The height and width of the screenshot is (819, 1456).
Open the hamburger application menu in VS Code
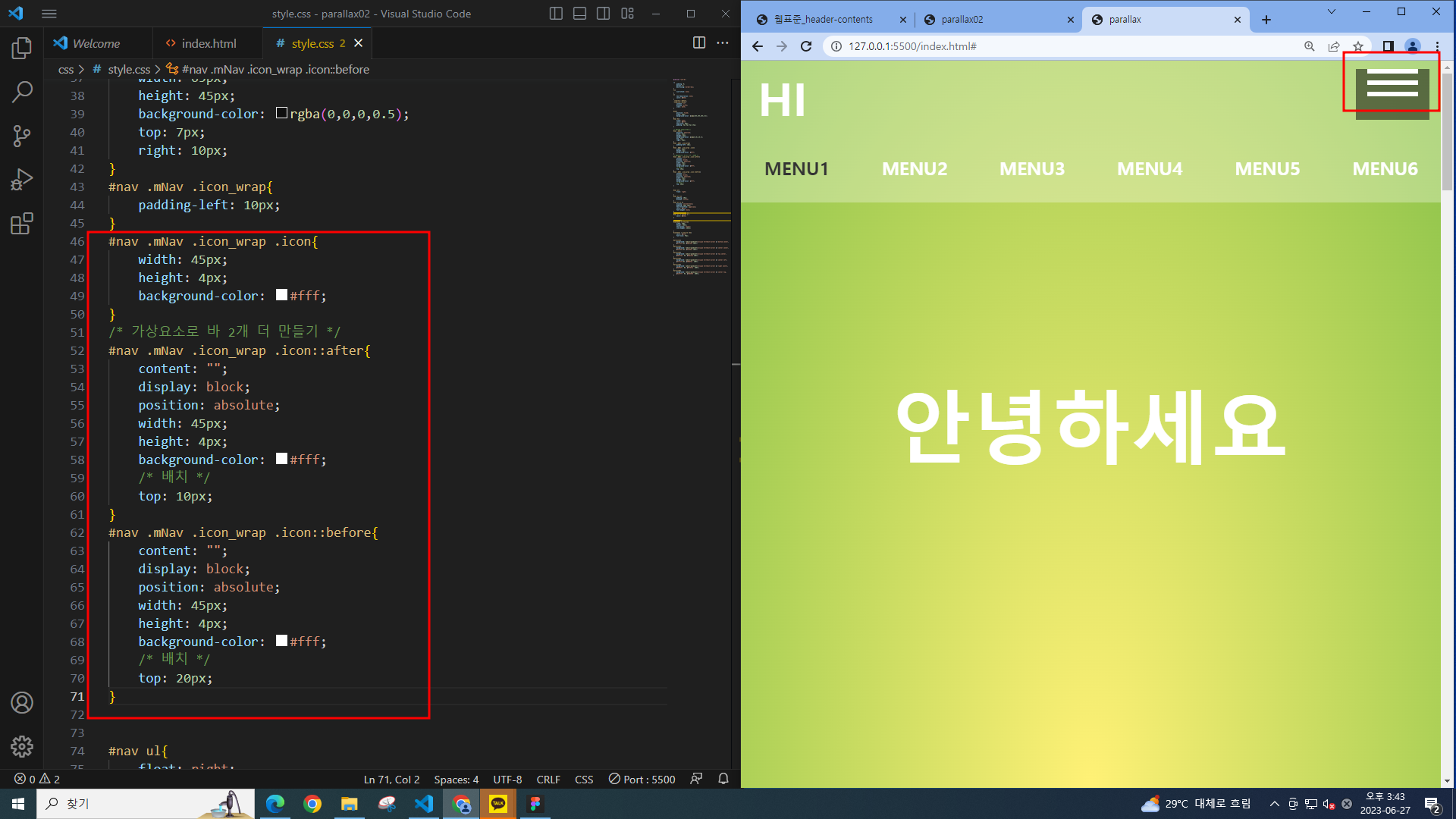49,14
